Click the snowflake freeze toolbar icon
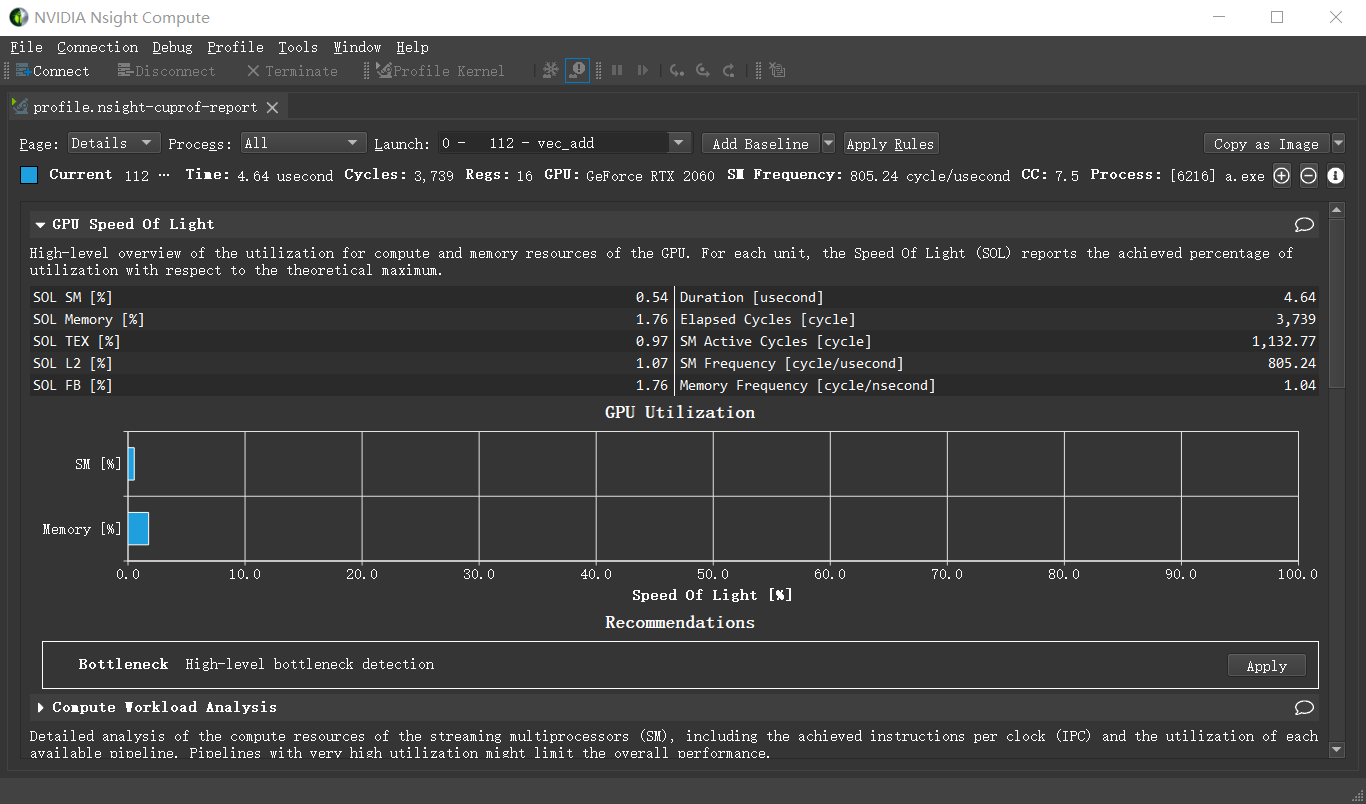 tap(550, 70)
